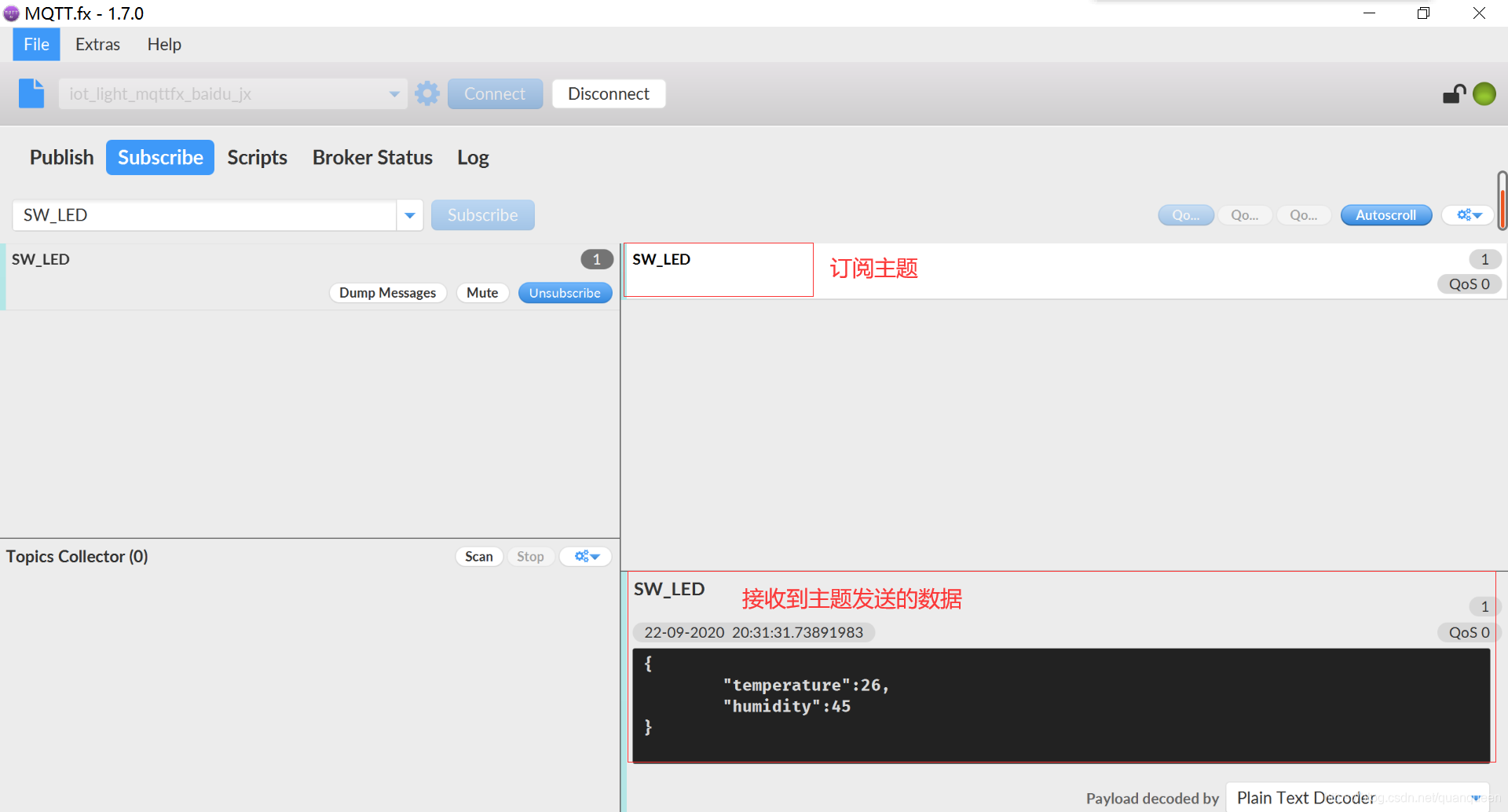Viewport: 1508px width, 812px height.
Task: Mute the SW_LED subscription
Action: 482,293
